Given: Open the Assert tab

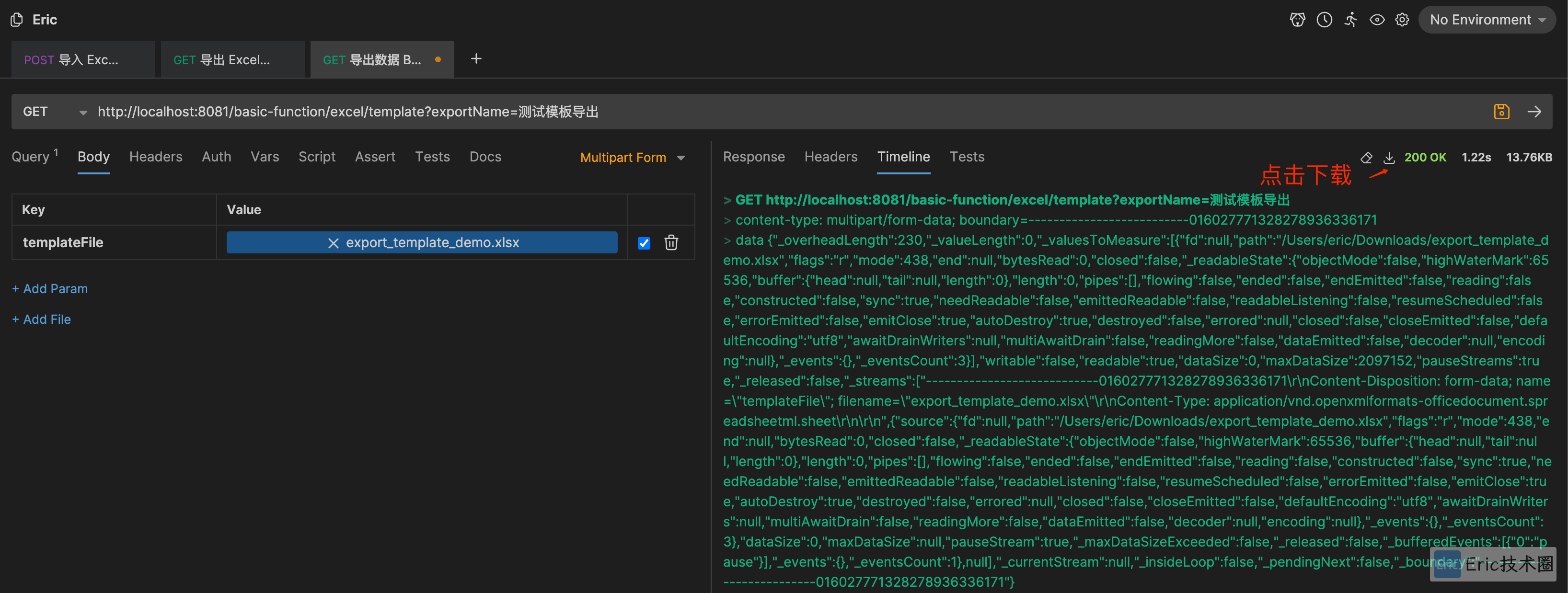Looking at the screenshot, I should [375, 157].
